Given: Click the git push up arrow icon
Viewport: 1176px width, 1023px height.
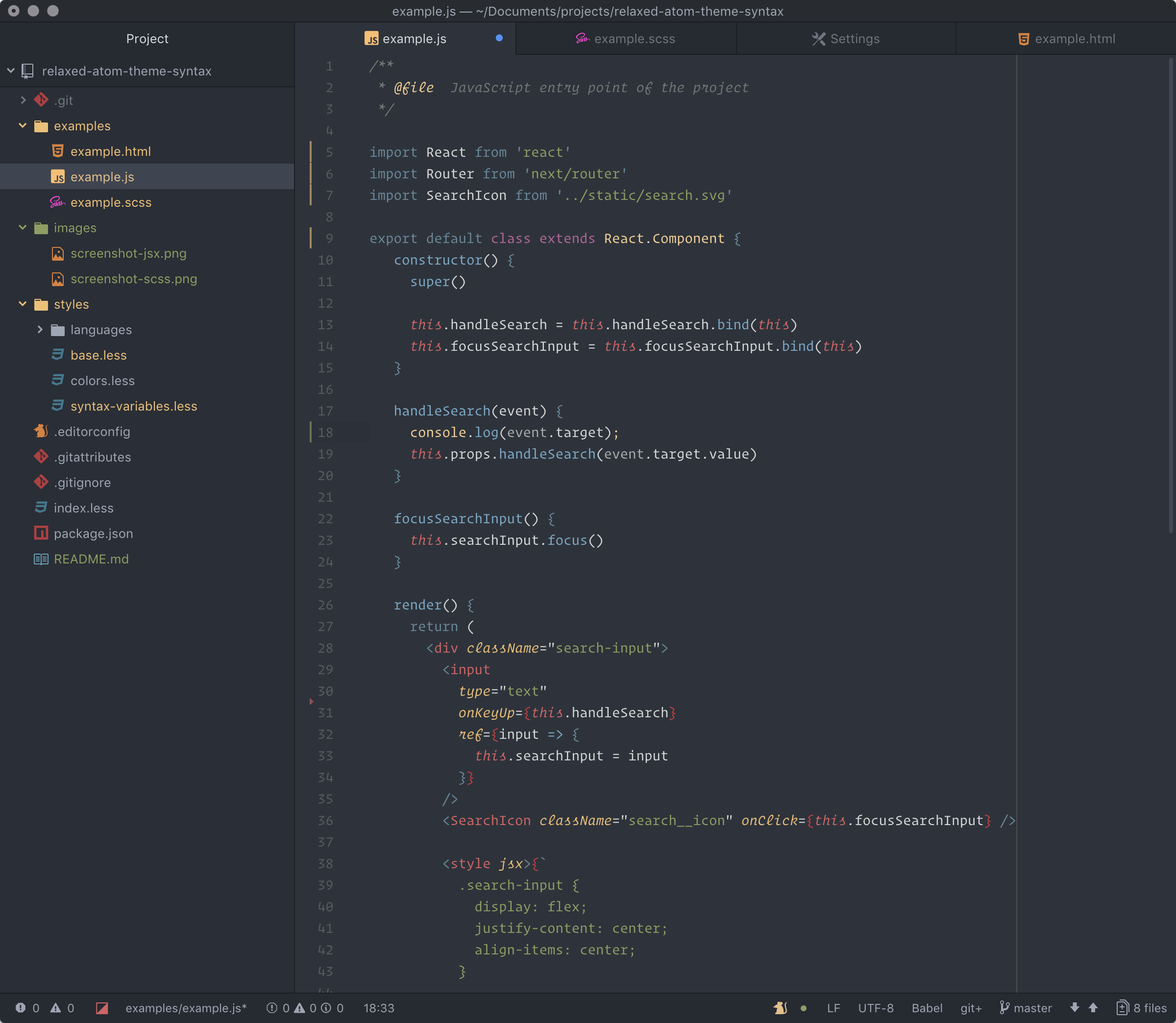Looking at the screenshot, I should 1093,1008.
